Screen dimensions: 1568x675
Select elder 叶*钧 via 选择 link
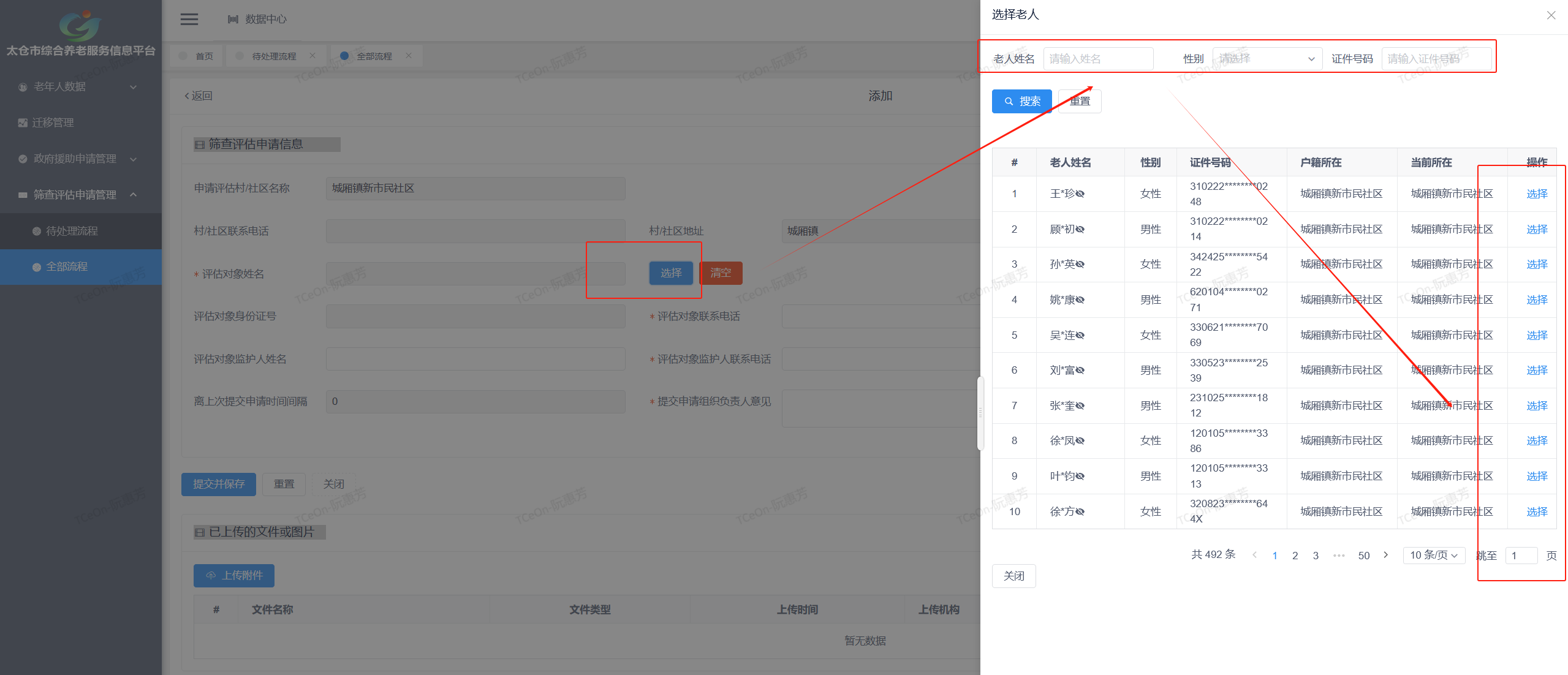(1537, 477)
